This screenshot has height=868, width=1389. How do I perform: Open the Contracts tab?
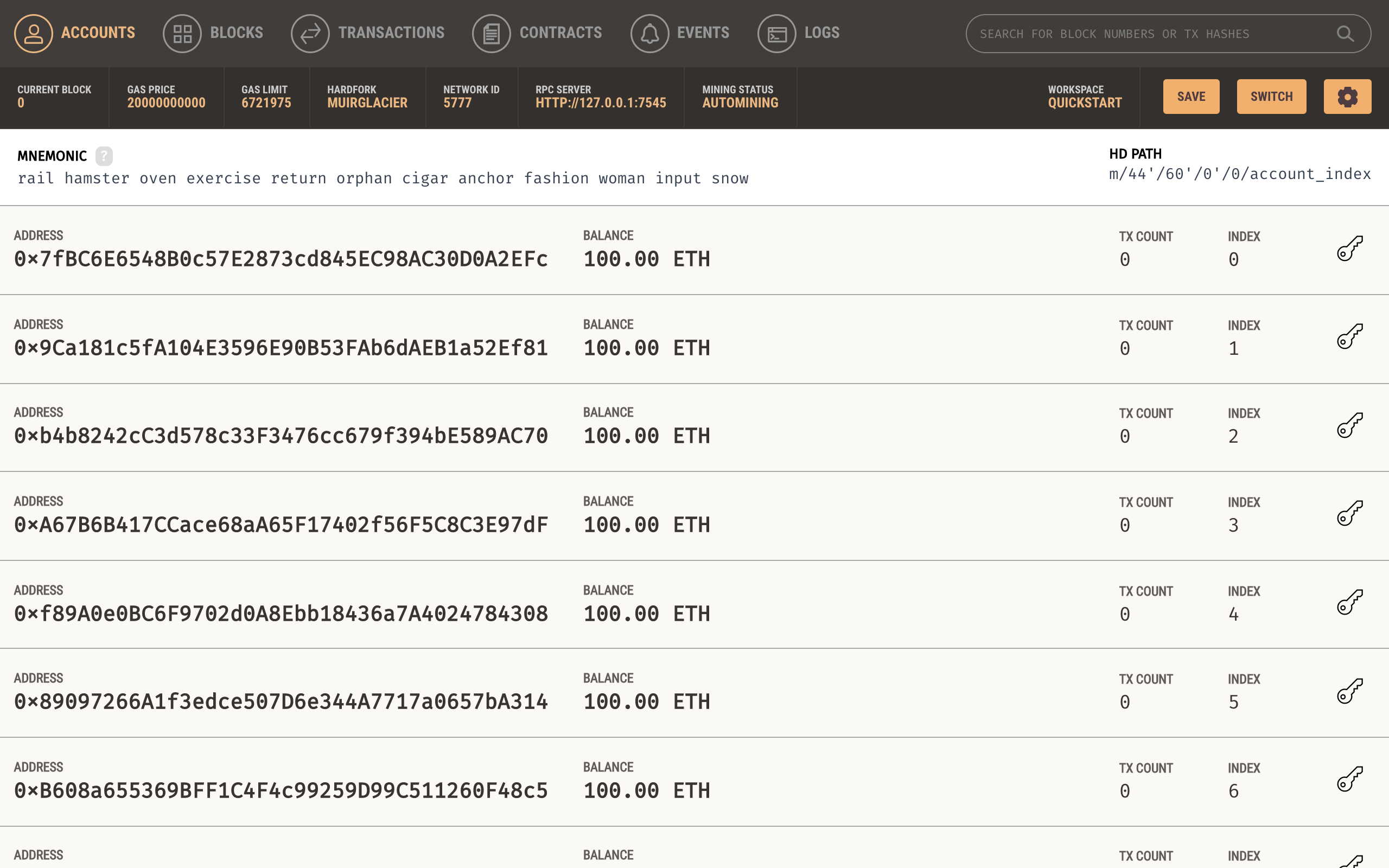(560, 33)
